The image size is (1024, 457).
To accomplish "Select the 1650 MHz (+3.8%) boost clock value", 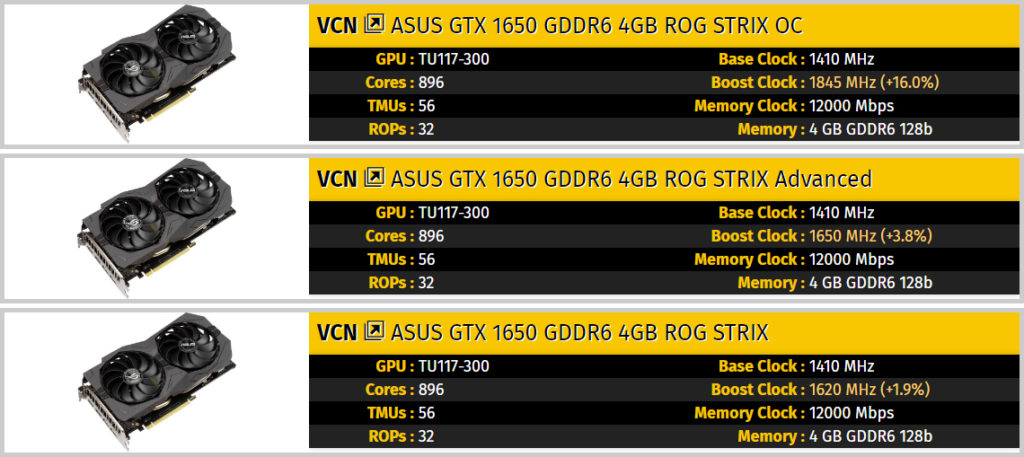I will coord(870,236).
